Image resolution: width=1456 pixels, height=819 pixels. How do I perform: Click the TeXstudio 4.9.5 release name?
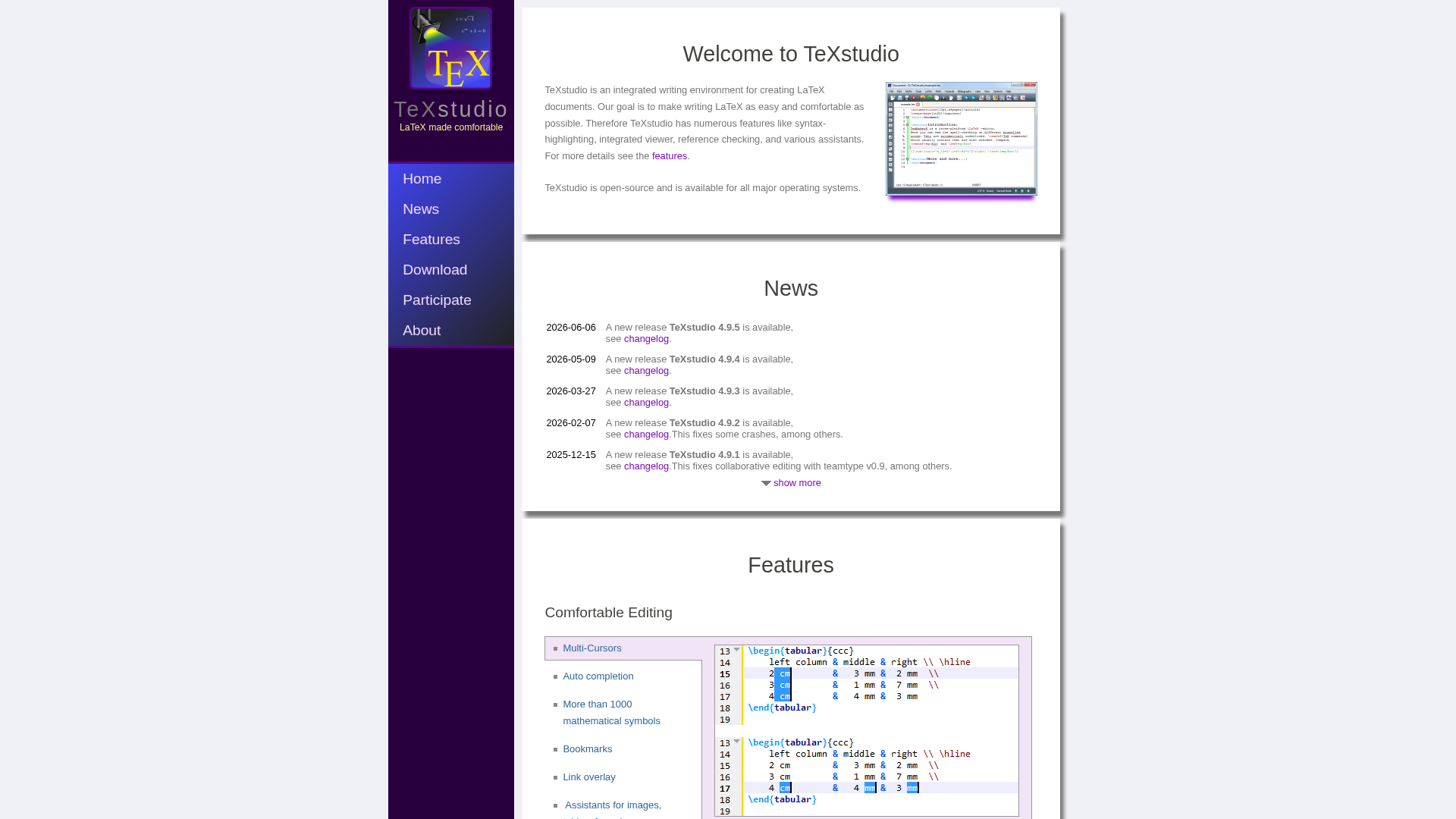[x=704, y=328]
